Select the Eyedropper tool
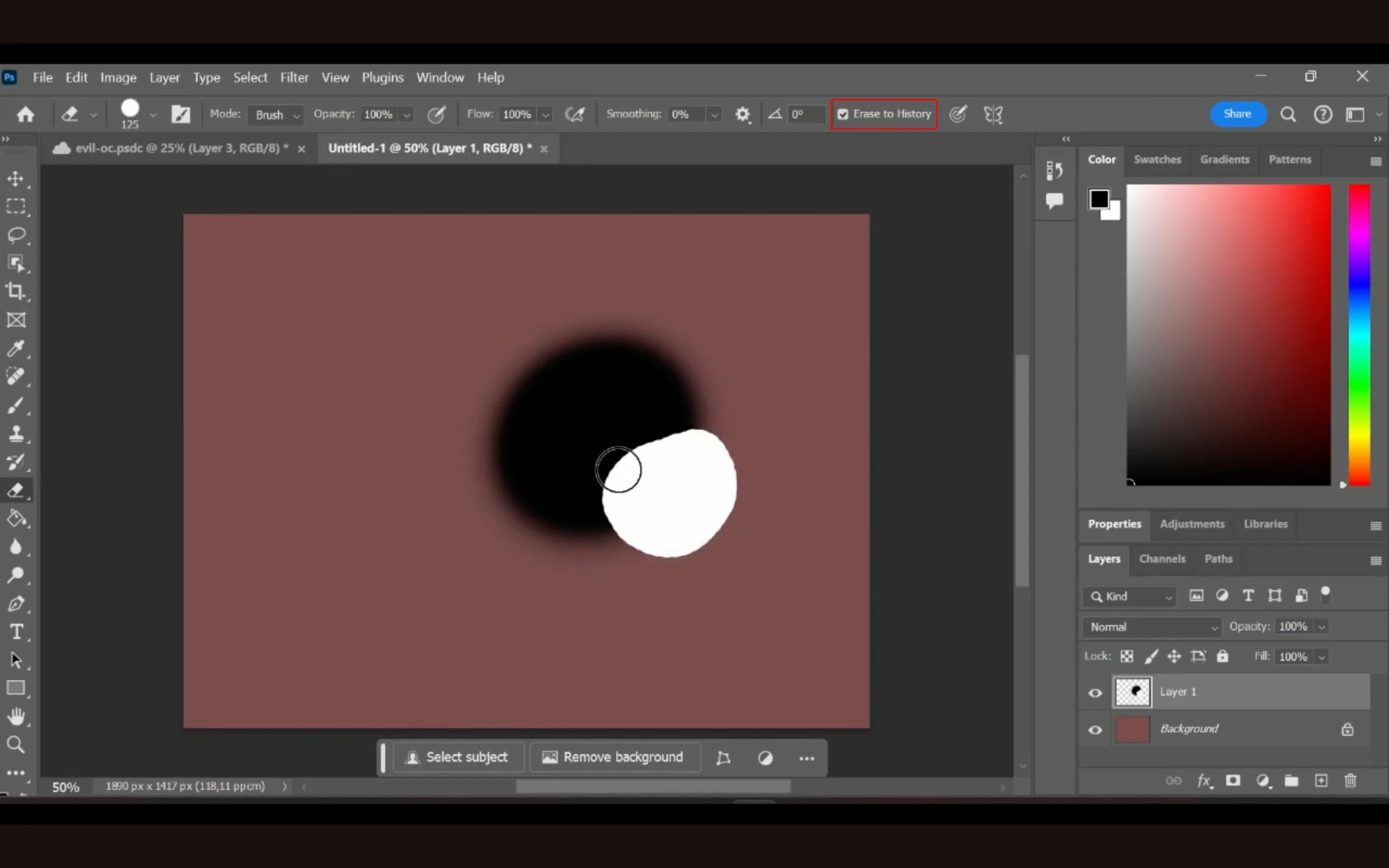This screenshot has width=1389, height=868. tap(16, 349)
